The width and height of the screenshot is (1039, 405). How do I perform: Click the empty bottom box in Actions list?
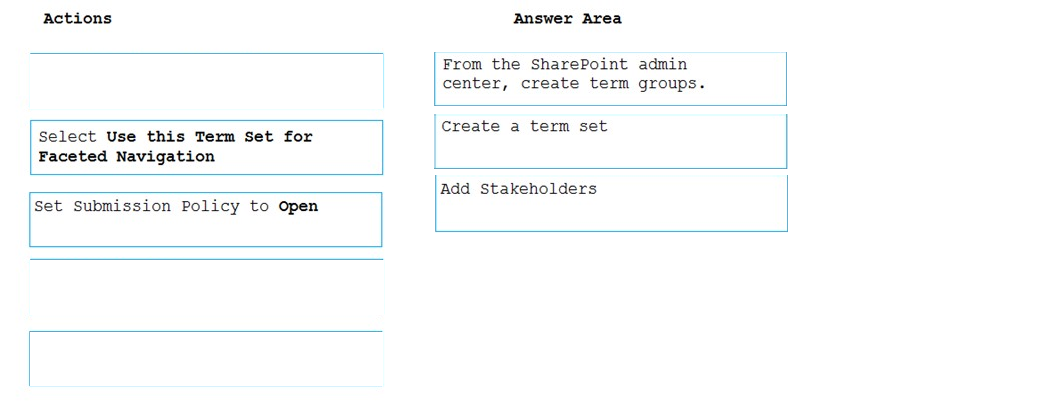[x=206, y=359]
